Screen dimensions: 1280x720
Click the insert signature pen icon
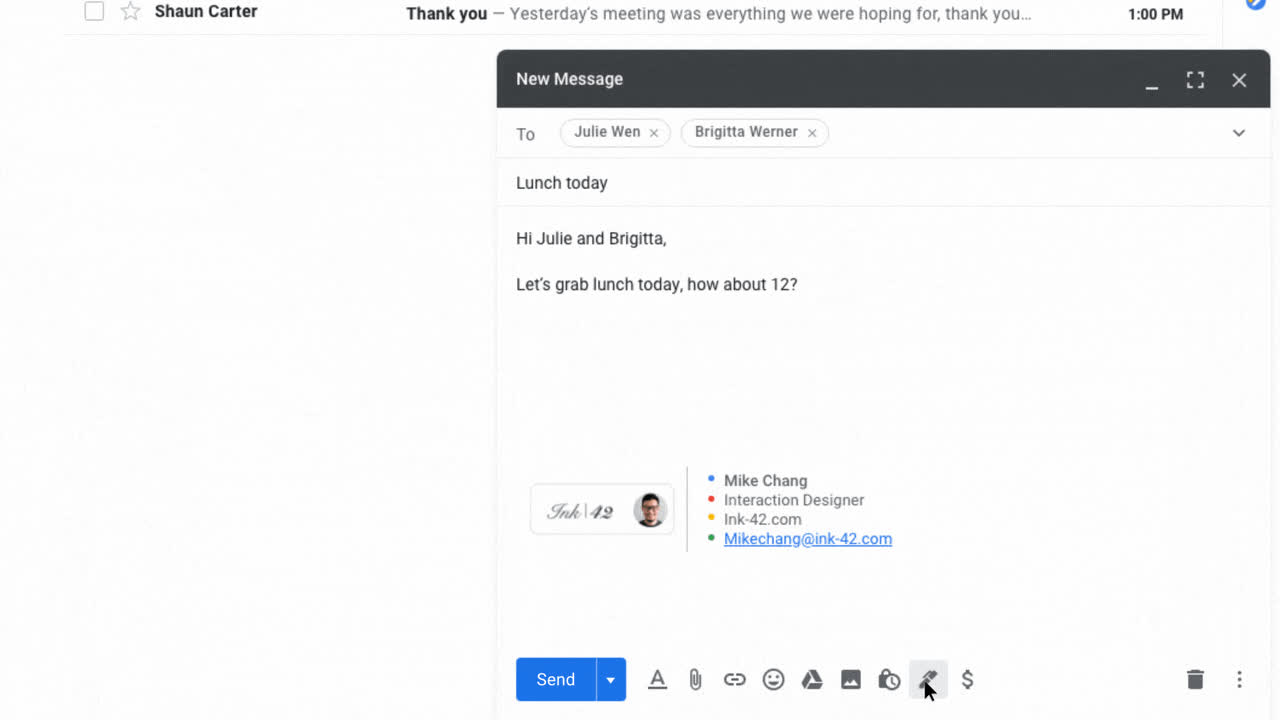pyautogui.click(x=928, y=680)
